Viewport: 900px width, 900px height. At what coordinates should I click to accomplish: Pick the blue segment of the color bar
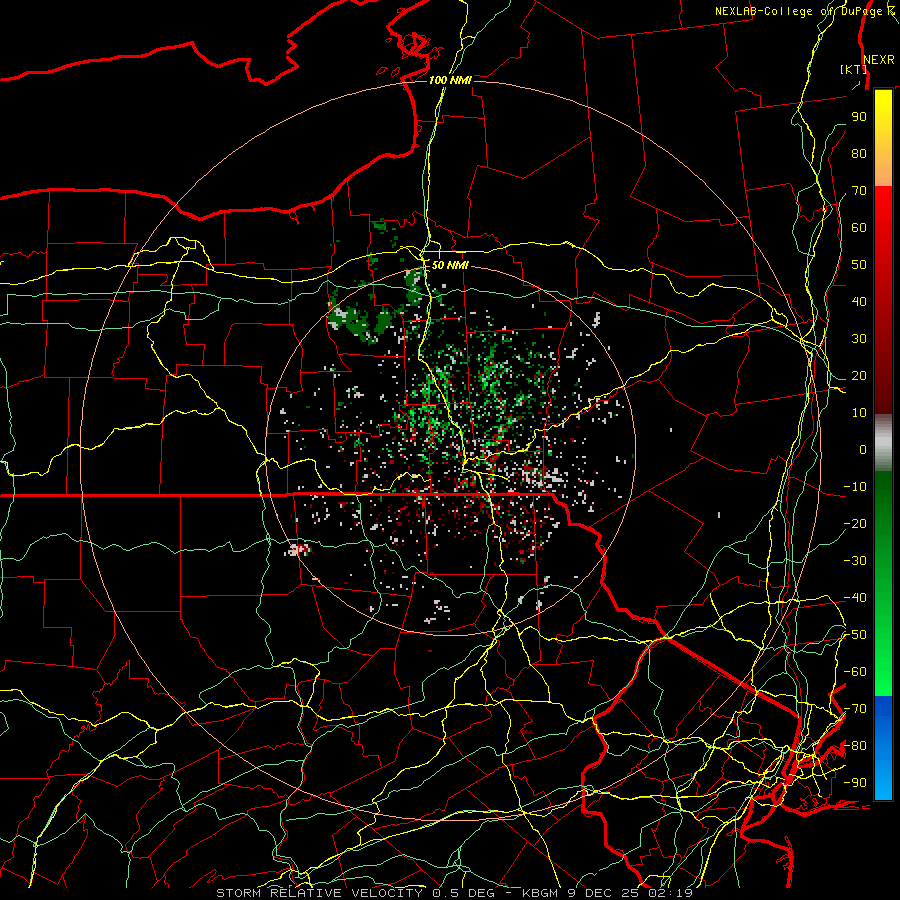tap(883, 747)
